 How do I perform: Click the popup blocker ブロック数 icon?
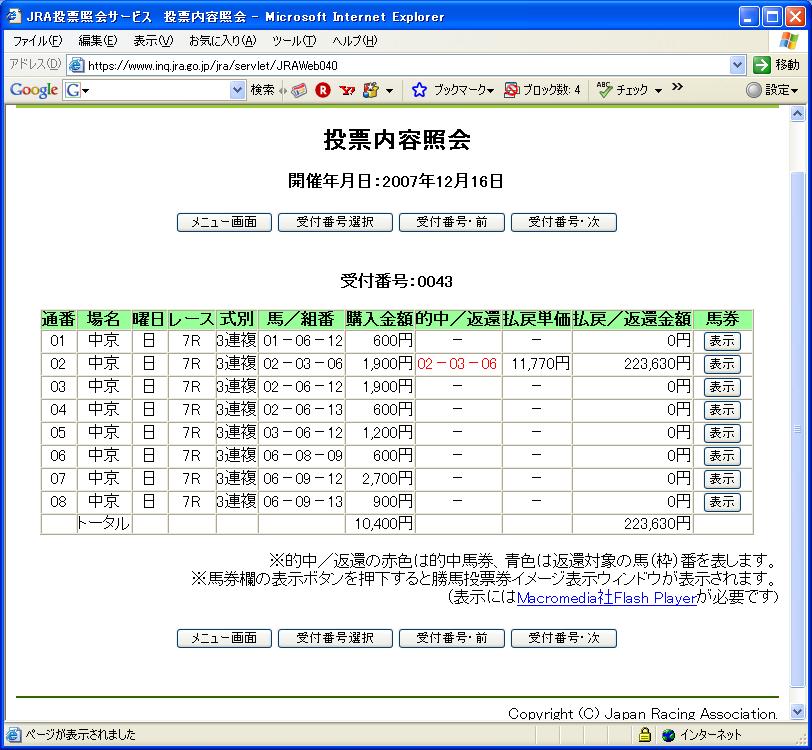[x=512, y=90]
